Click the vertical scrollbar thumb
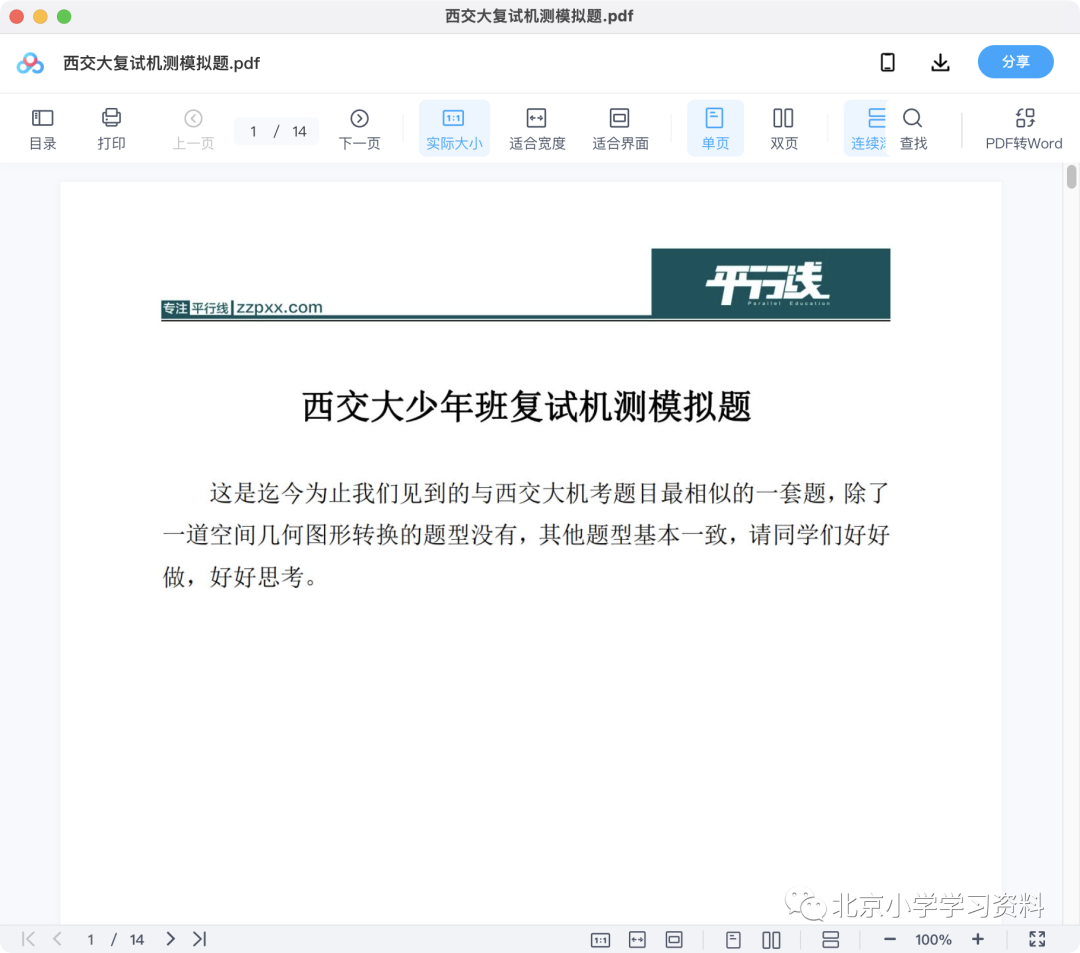Image resolution: width=1080 pixels, height=953 pixels. tap(1071, 176)
